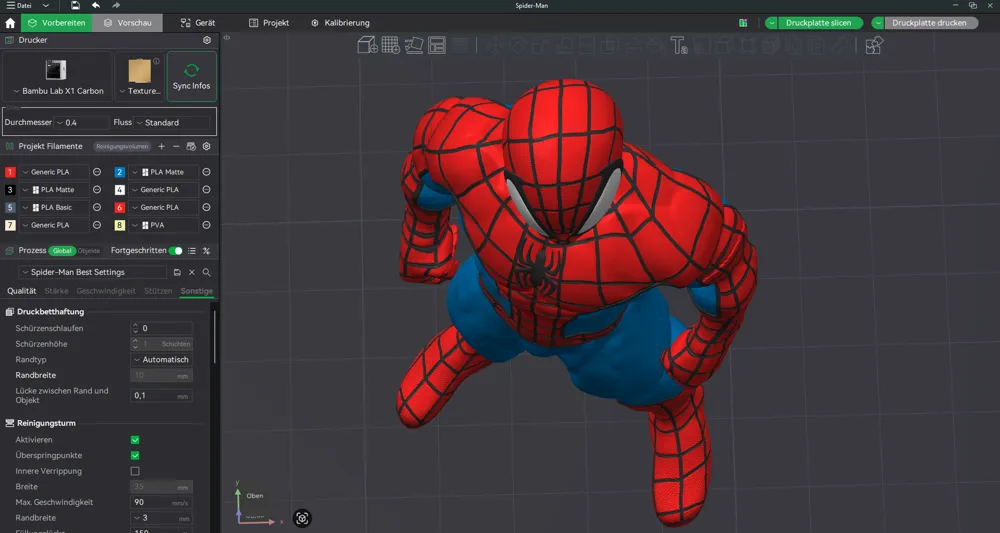The width and height of the screenshot is (1000, 533).
Task: Click the Sync Infos button
Action: [x=191, y=77]
